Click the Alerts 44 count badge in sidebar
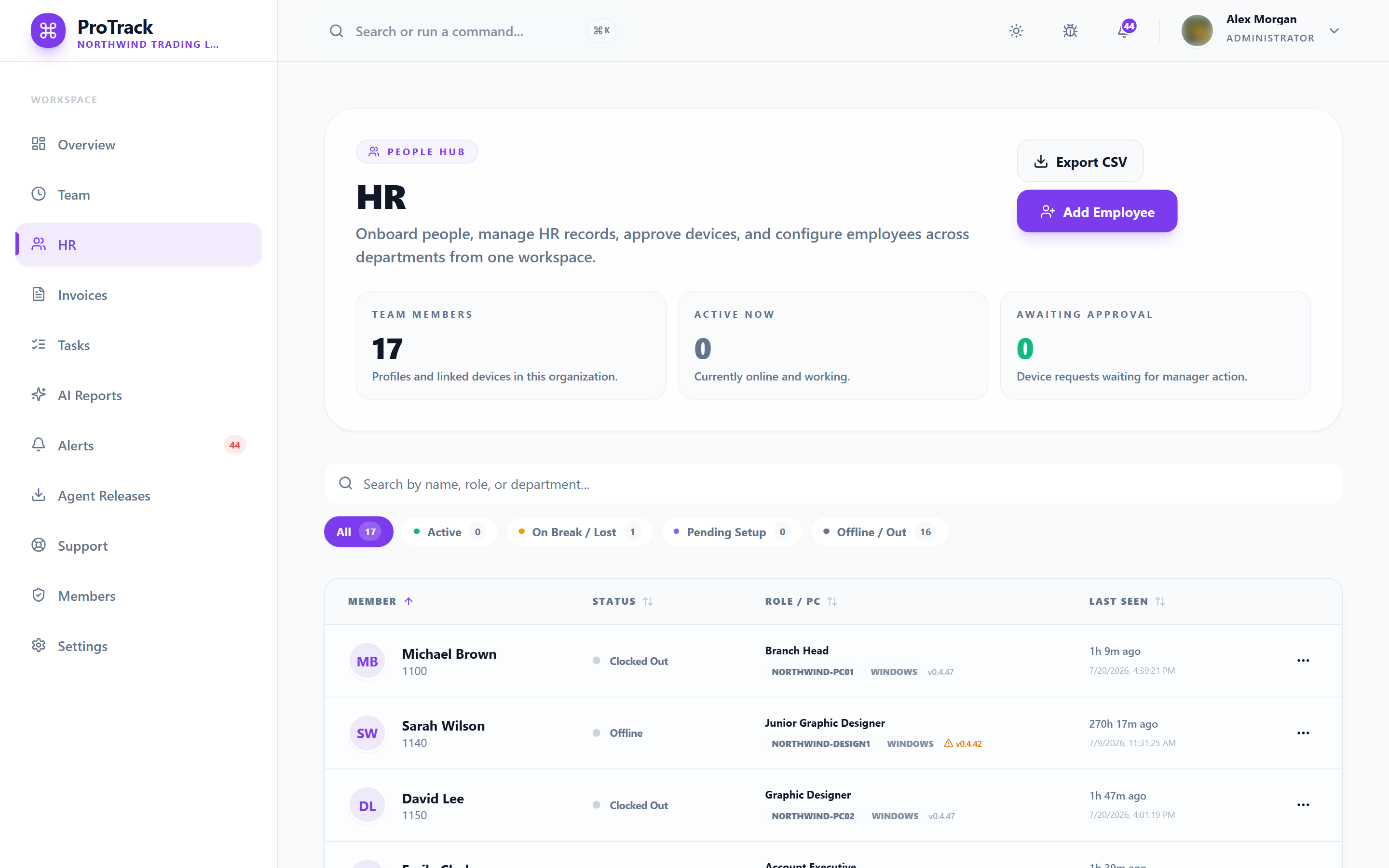 235,445
